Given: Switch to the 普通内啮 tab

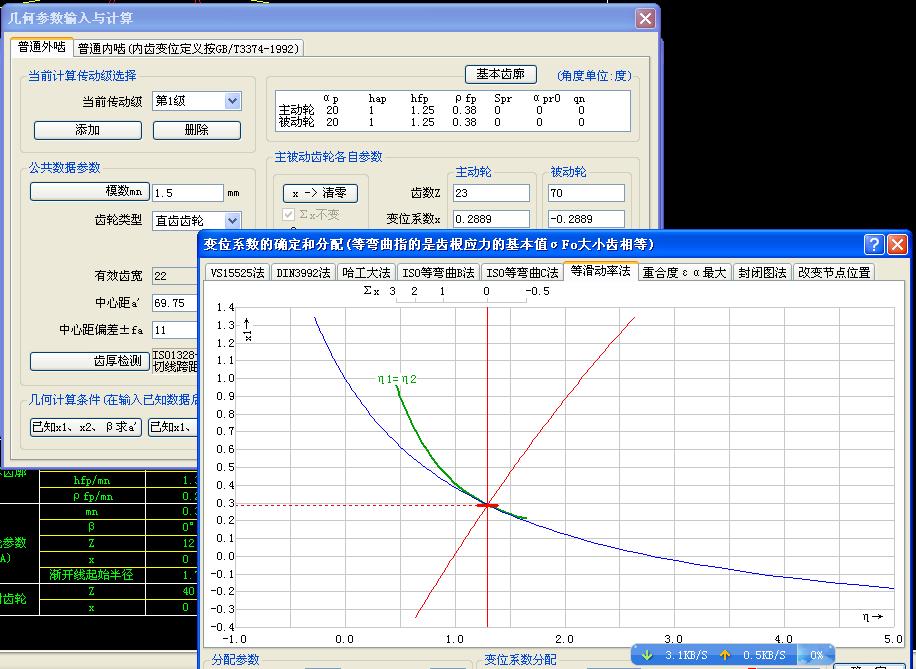Looking at the screenshot, I should click(x=188, y=48).
